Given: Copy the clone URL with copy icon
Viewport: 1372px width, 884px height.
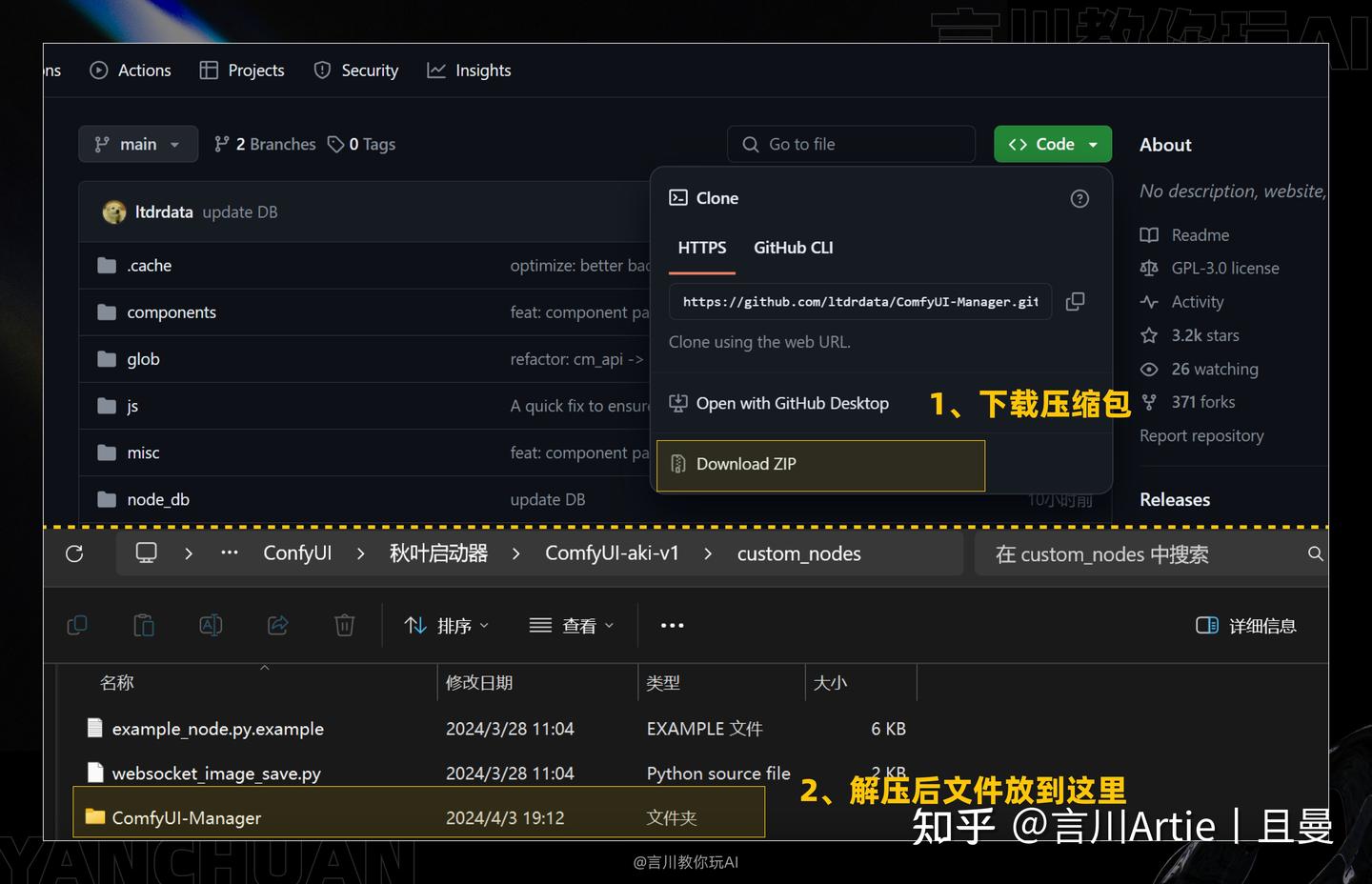Looking at the screenshot, I should pyautogui.click(x=1075, y=301).
